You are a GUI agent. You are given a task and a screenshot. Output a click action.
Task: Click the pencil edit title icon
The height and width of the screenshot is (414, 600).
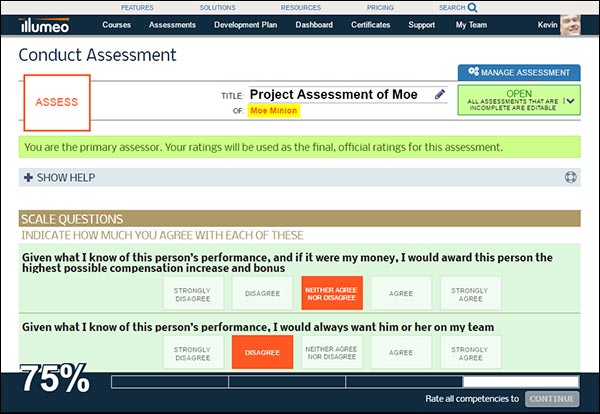(x=440, y=94)
